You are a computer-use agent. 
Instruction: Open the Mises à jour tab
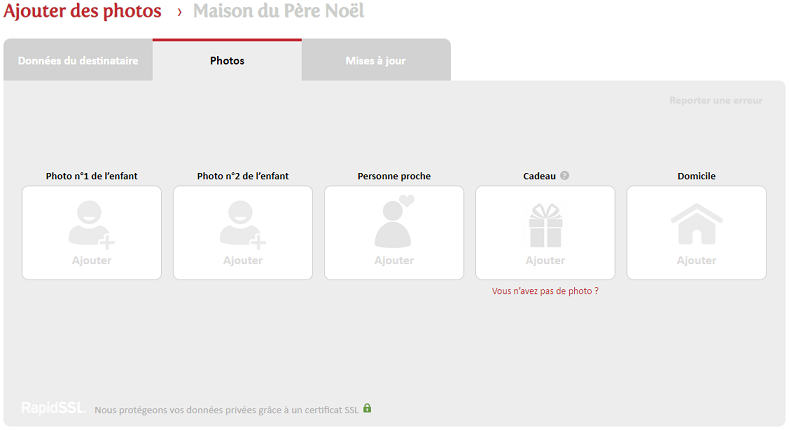point(376,60)
